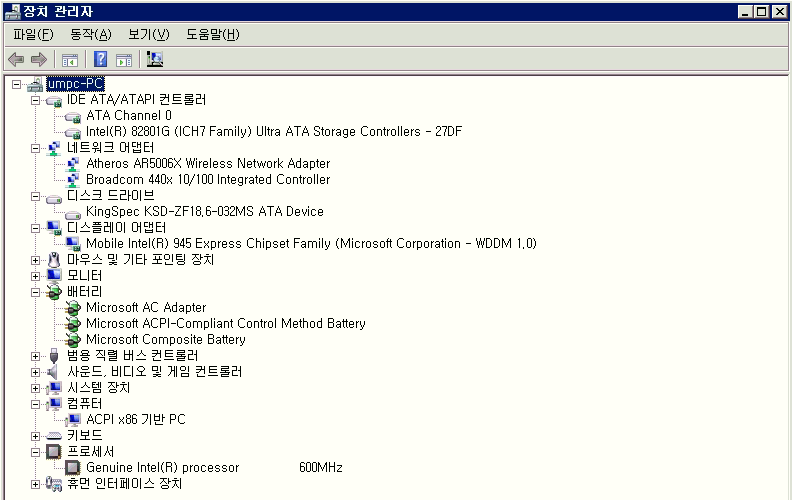The image size is (792, 500).
Task: Select the Atheros AR5006X Wireless Network Adapter text
Action: (x=208, y=163)
